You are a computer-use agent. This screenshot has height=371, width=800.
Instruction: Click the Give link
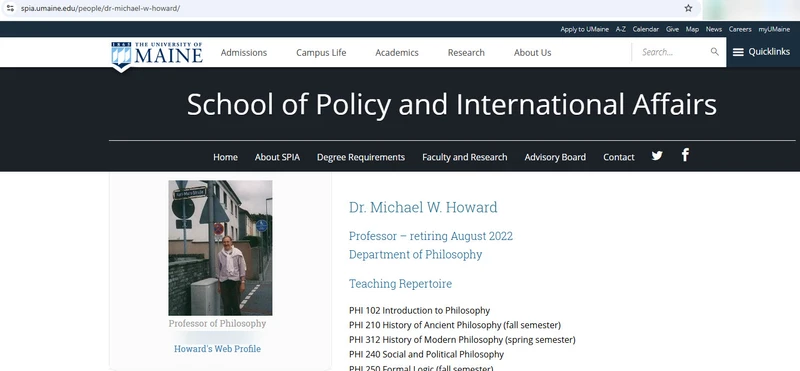click(x=672, y=29)
